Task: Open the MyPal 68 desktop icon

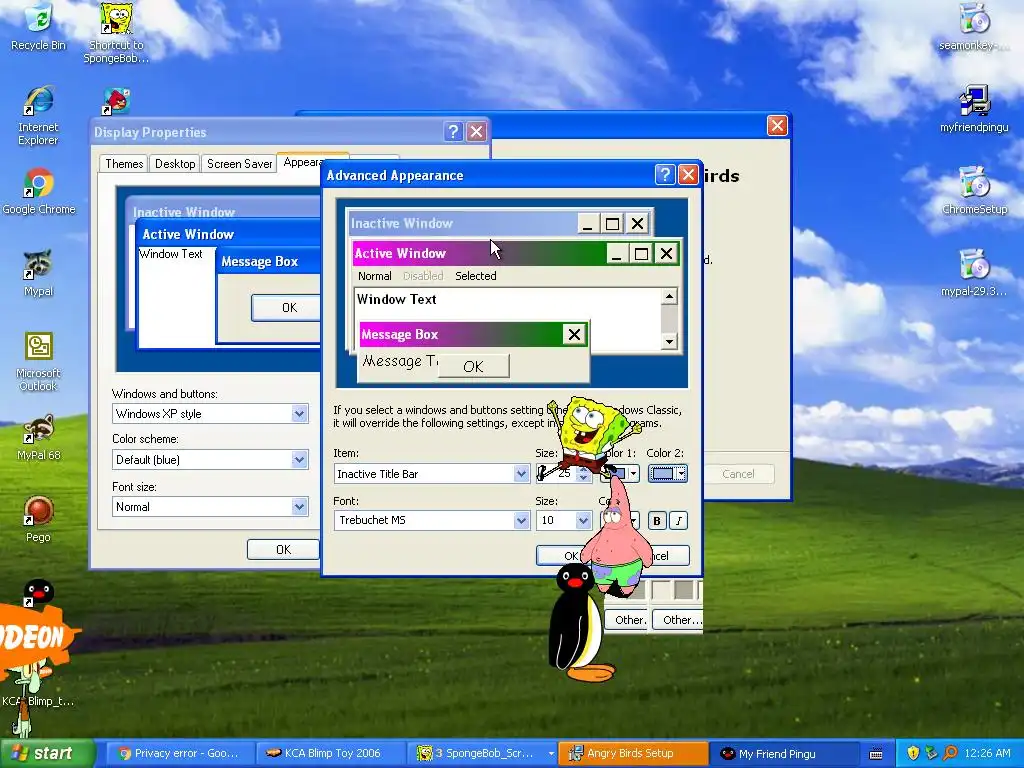Action: tap(38, 438)
